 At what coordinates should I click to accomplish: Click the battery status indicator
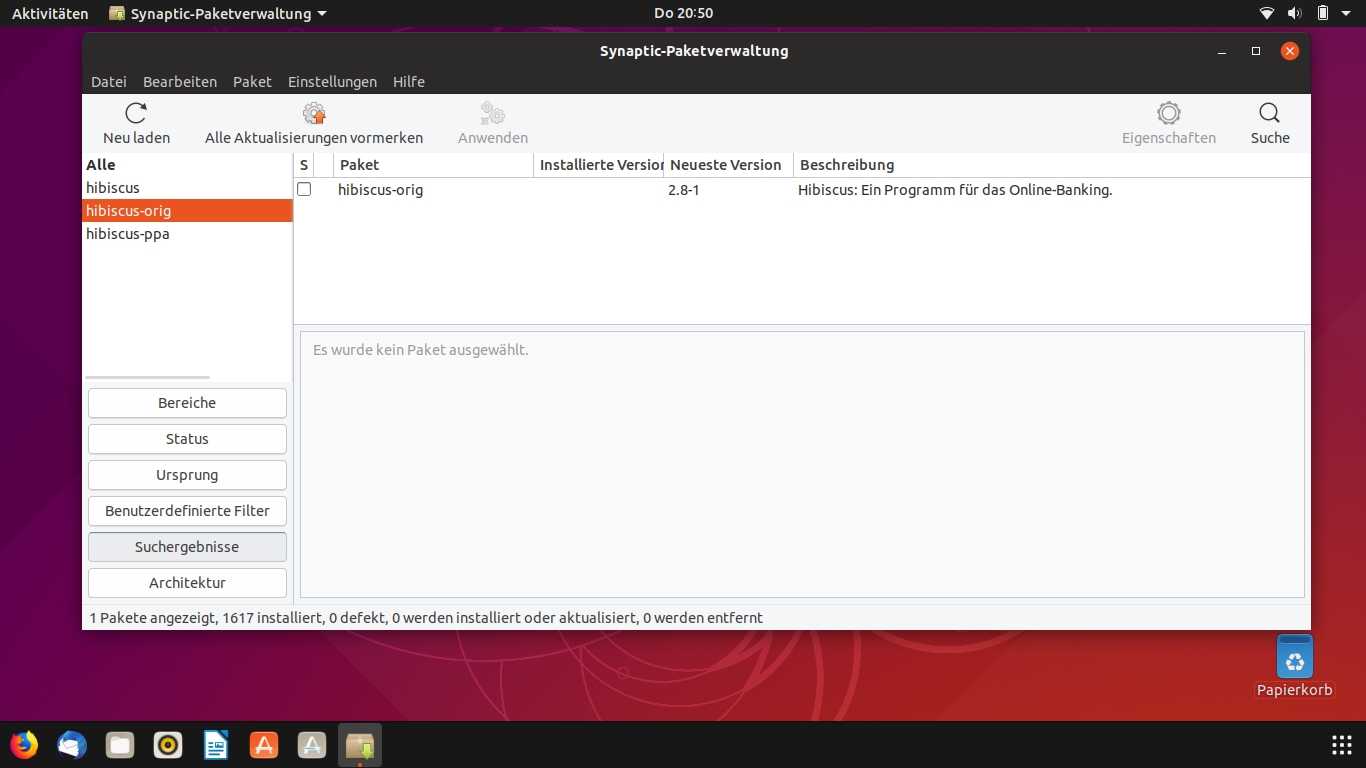click(1323, 13)
